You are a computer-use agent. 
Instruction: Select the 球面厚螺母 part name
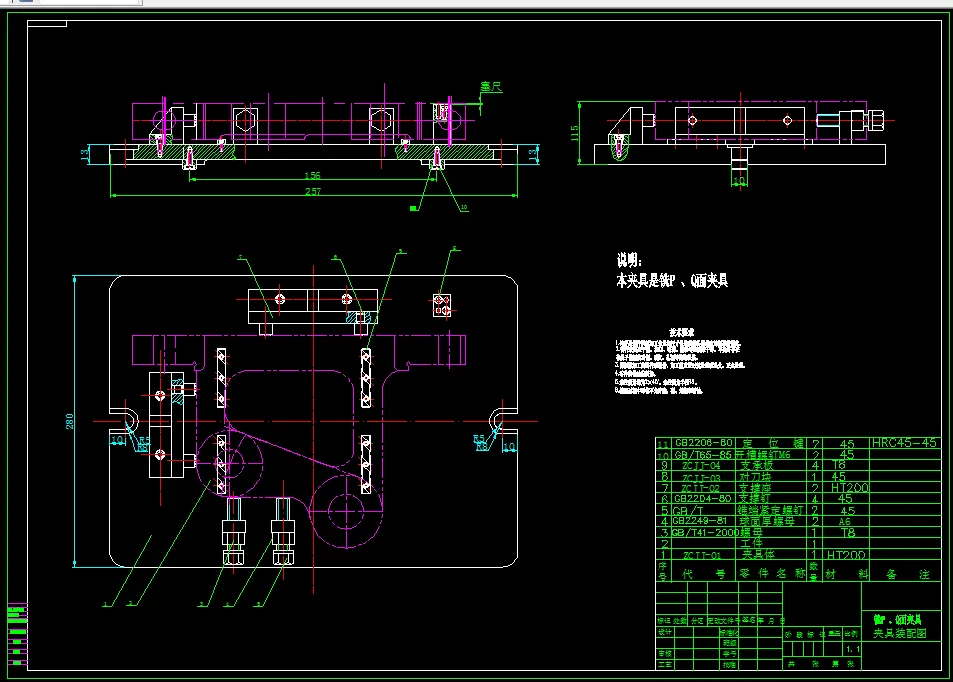(766, 521)
